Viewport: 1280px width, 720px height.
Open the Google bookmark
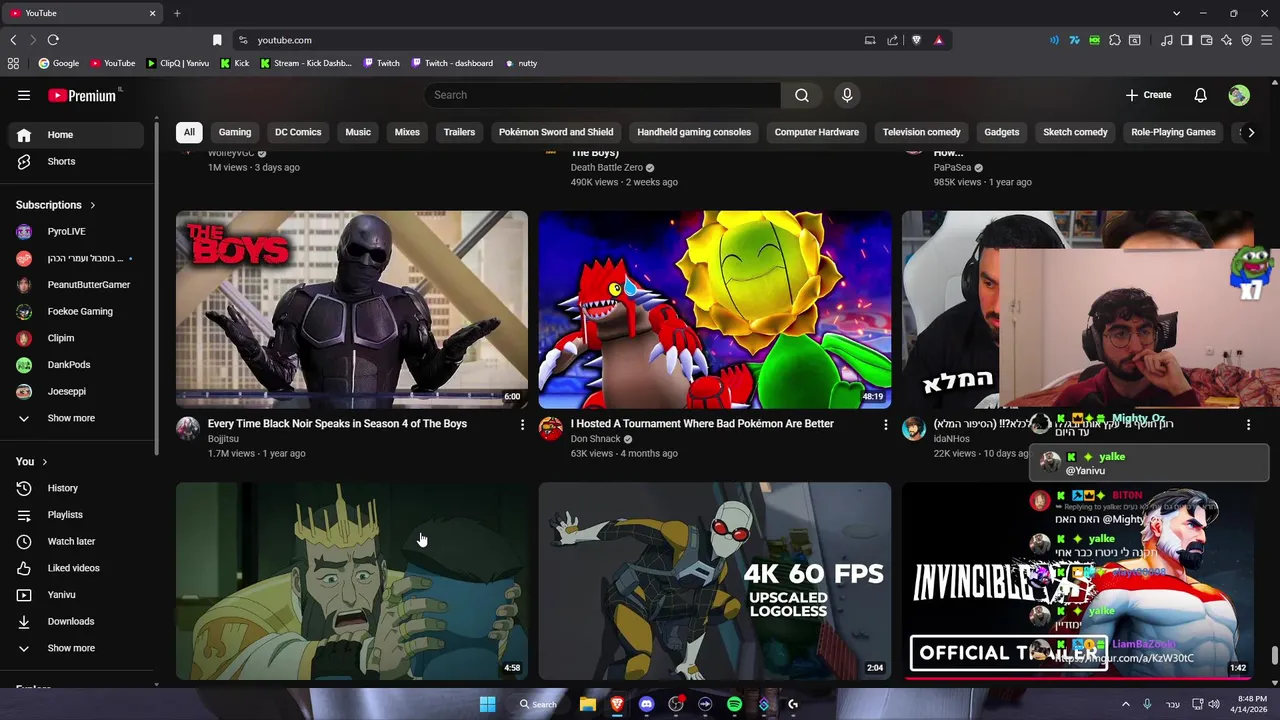coord(58,63)
